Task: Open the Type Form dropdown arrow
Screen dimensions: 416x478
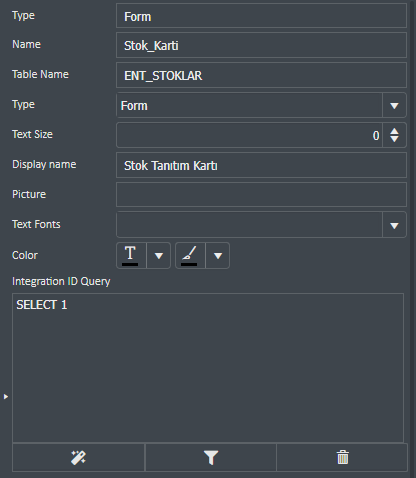Action: coord(394,106)
